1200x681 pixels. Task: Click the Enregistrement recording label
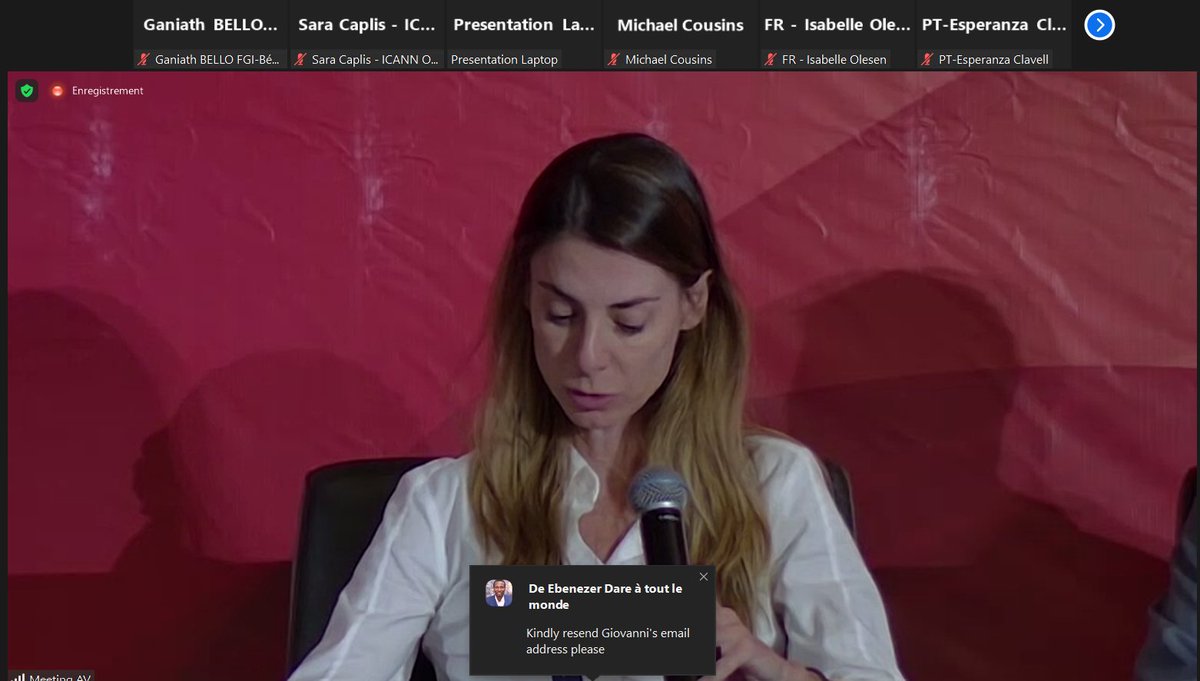pos(107,91)
